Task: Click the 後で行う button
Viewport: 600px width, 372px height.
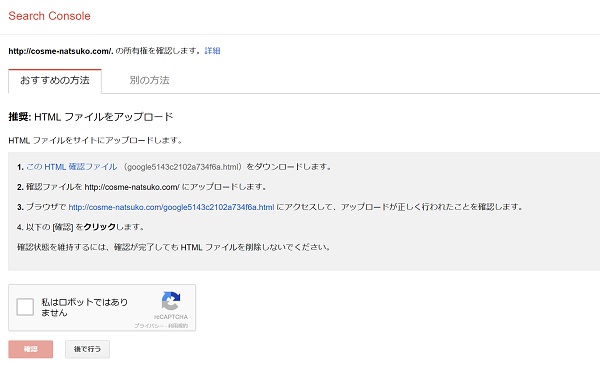Action: pos(87,349)
